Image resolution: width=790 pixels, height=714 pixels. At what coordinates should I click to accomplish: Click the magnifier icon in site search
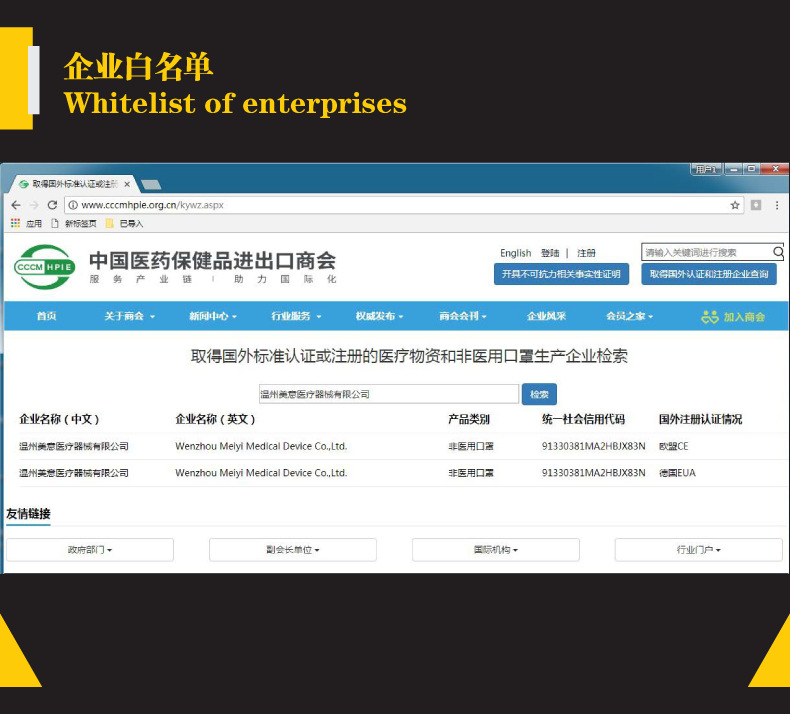click(778, 253)
